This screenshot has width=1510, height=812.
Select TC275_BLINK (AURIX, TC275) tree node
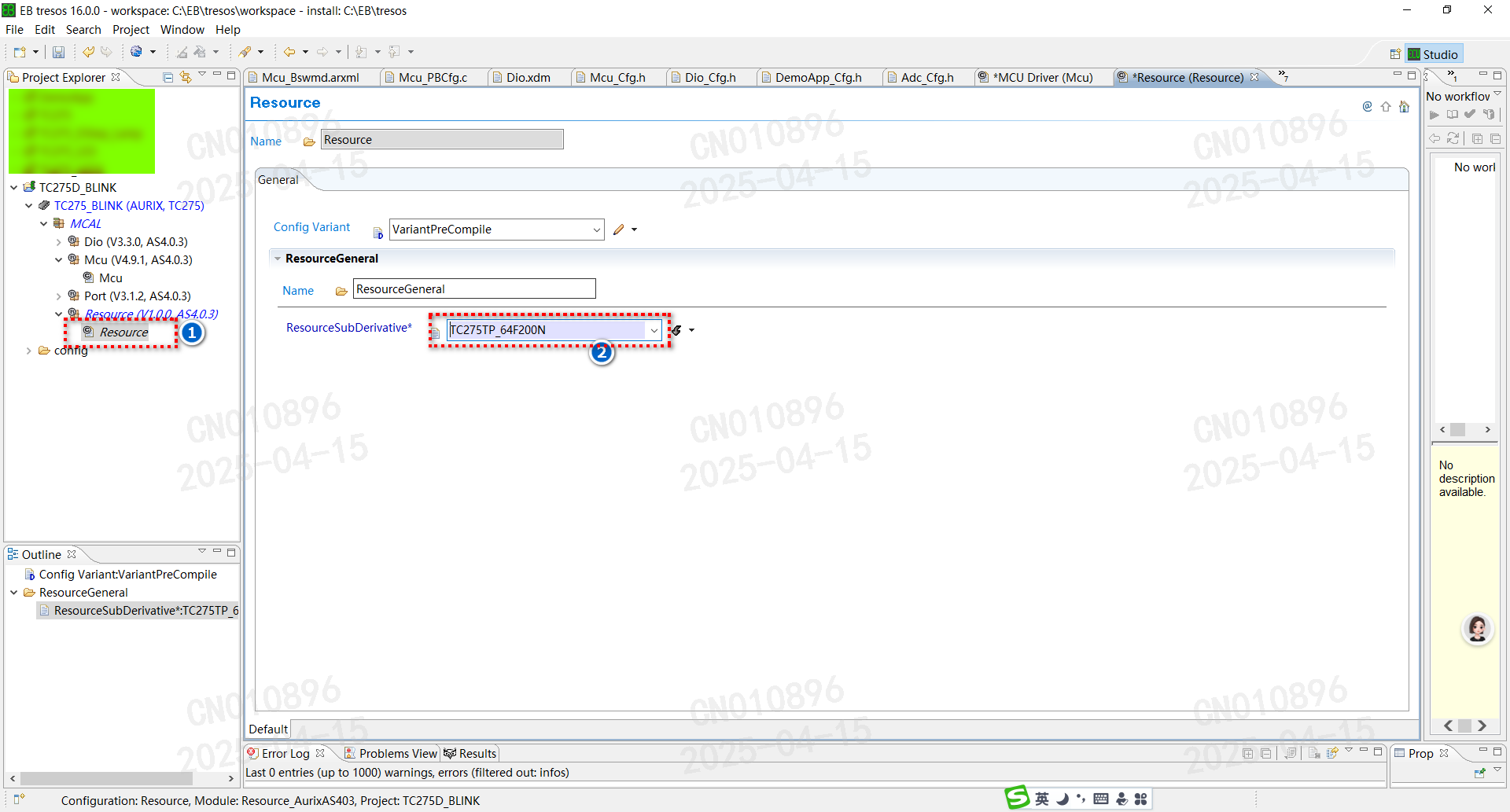coord(129,206)
